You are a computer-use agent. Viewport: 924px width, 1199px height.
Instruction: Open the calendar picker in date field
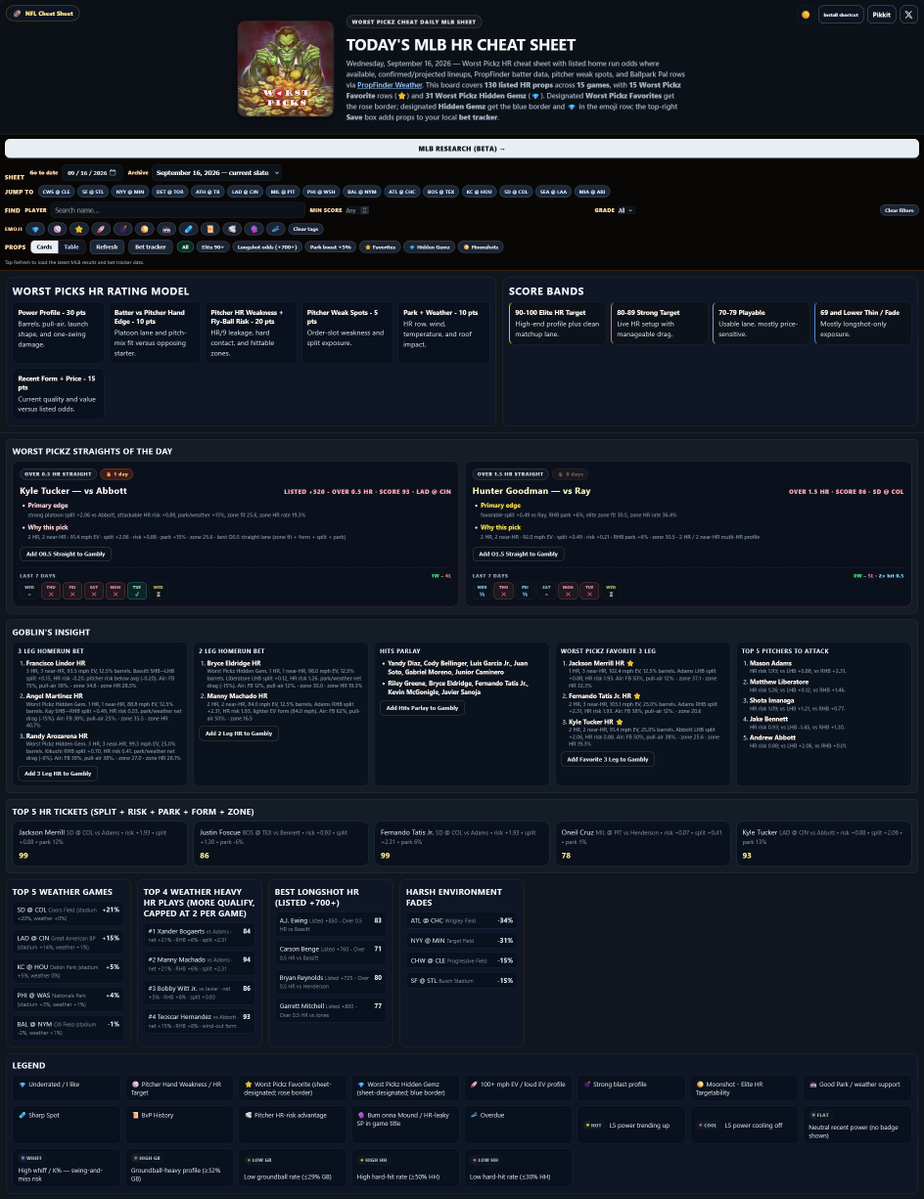point(113,173)
